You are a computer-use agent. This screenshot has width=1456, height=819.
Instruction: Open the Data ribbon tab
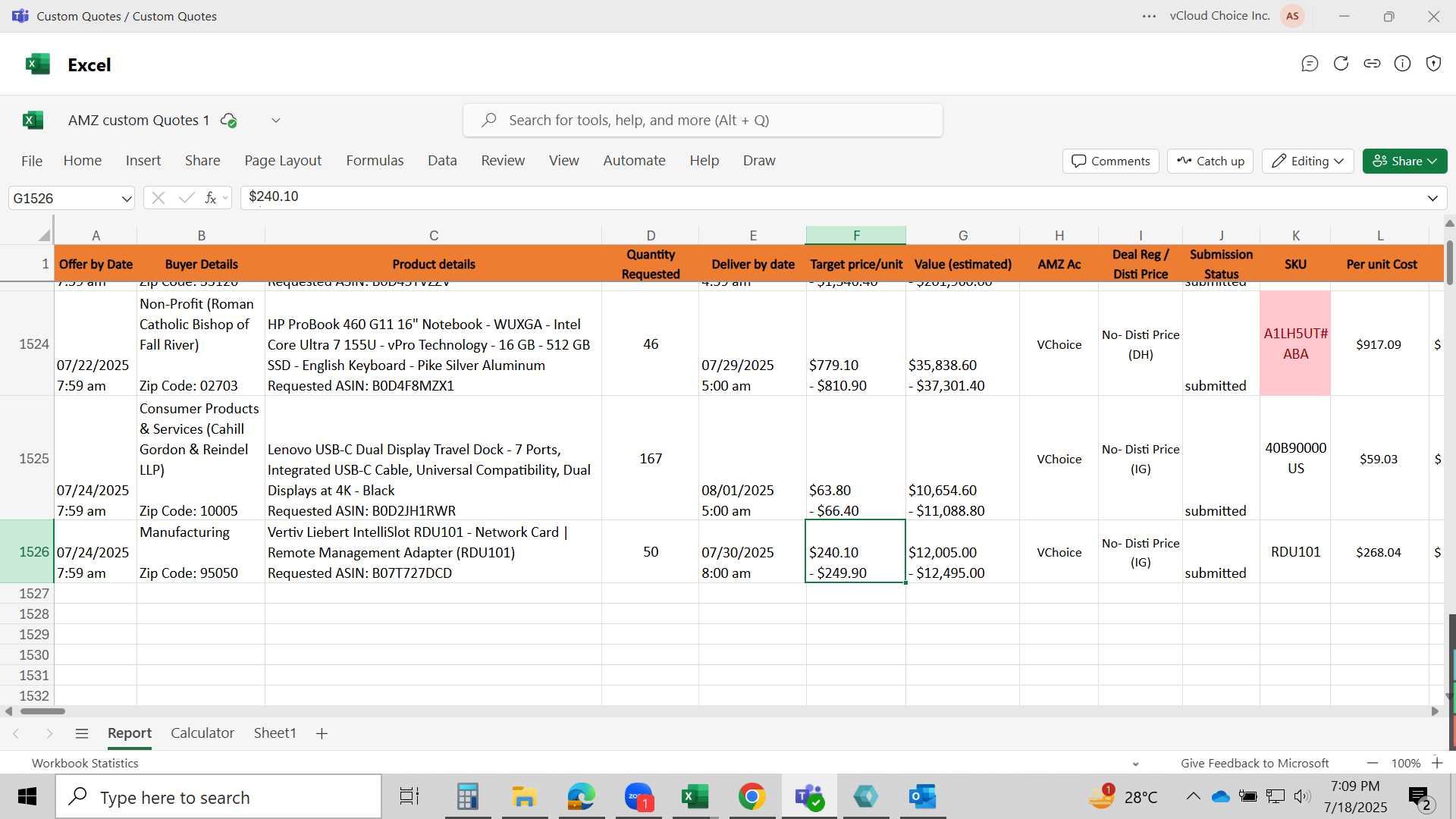pos(442,161)
